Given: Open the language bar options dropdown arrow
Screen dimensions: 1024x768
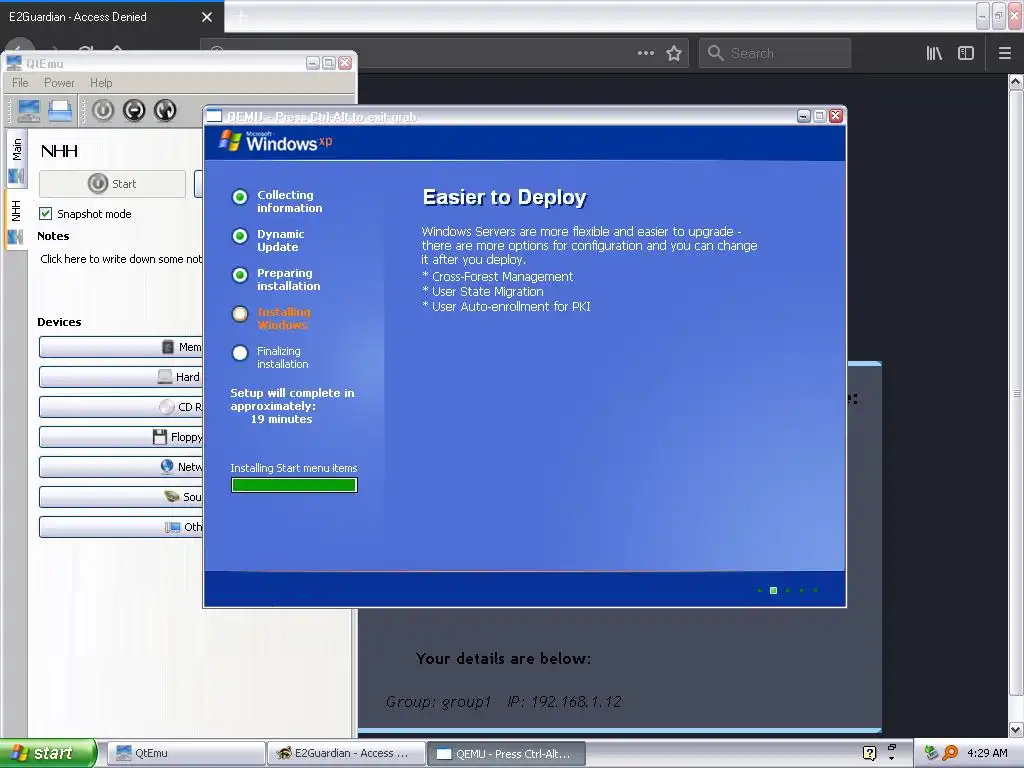Looking at the screenshot, I should coord(891,758).
